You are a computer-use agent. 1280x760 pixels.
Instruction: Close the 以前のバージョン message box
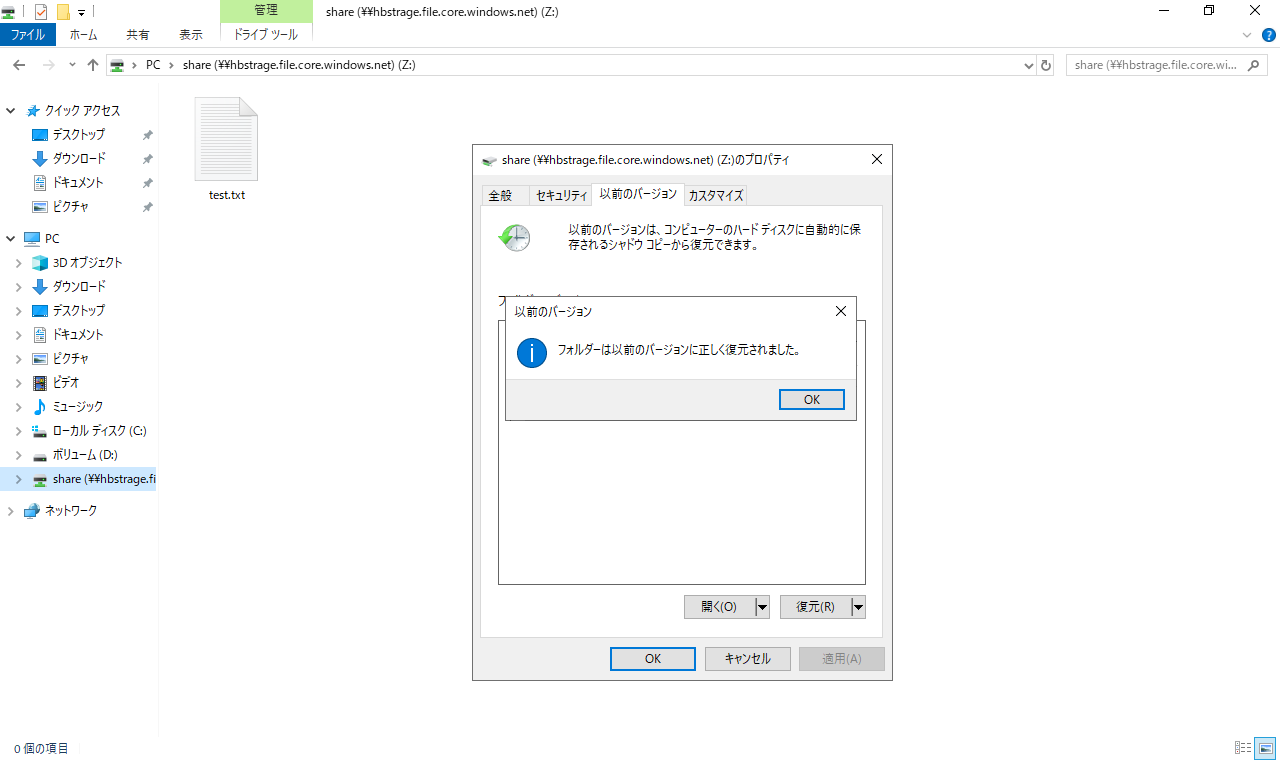point(840,311)
